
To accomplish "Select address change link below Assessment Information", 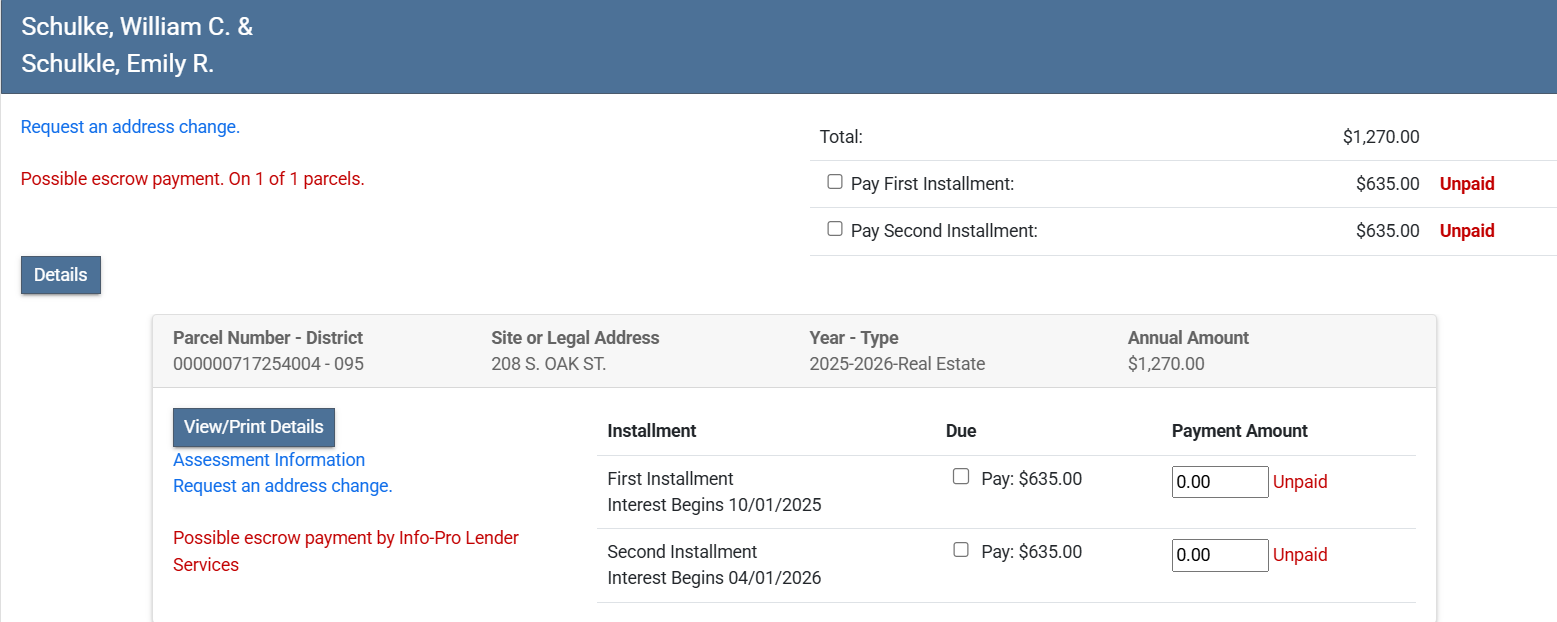I will pyautogui.click(x=283, y=486).
